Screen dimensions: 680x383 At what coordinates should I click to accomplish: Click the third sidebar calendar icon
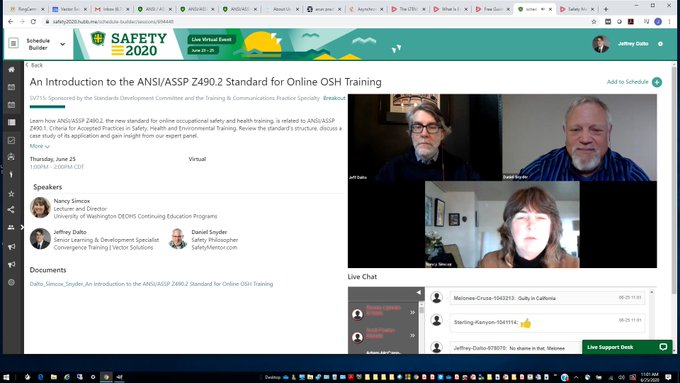[12, 105]
